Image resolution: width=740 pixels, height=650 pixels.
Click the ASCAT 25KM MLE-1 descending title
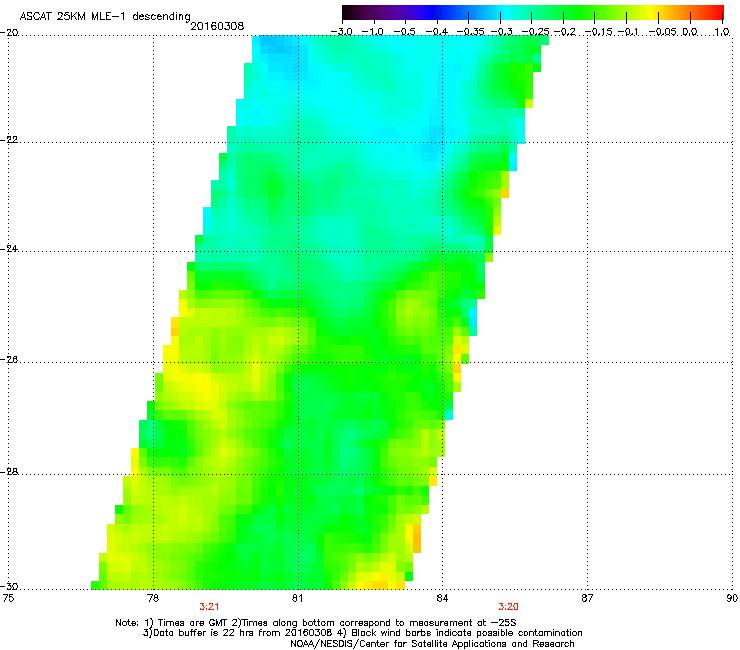[x=105, y=17]
